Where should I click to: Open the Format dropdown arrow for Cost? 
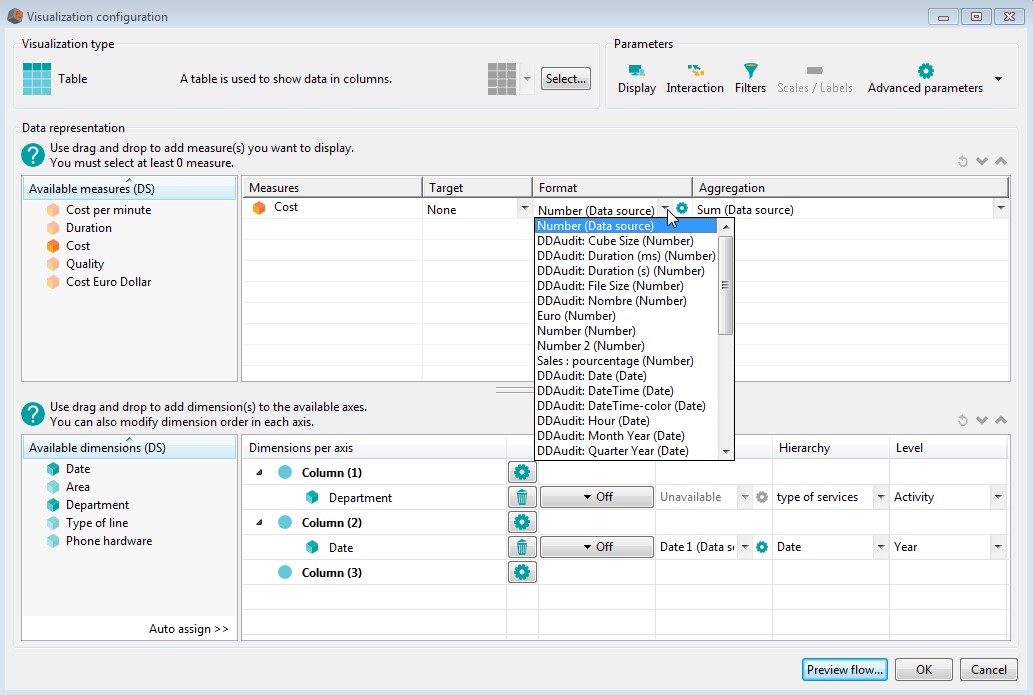[665, 209]
